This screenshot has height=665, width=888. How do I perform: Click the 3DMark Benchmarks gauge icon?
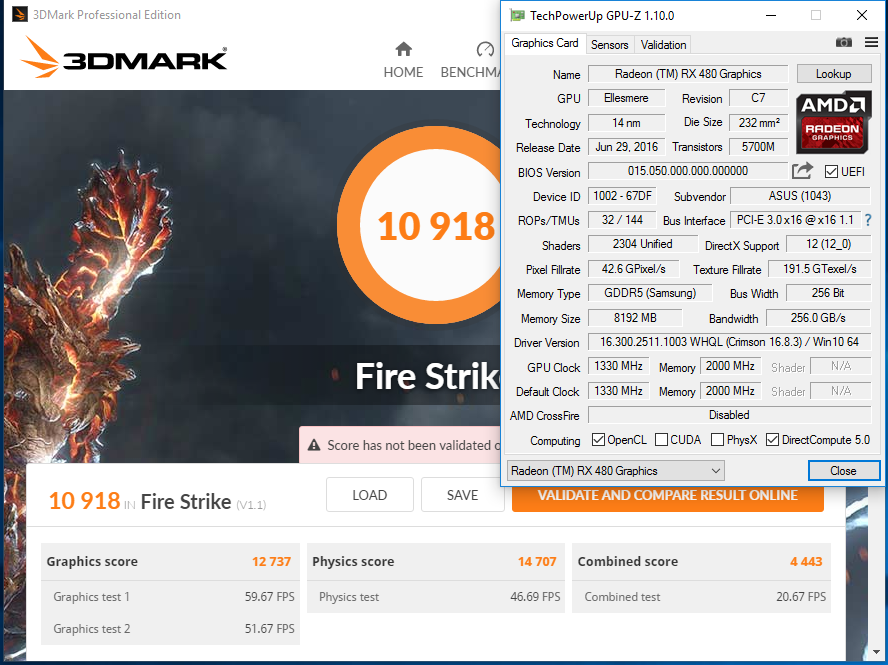[485, 49]
